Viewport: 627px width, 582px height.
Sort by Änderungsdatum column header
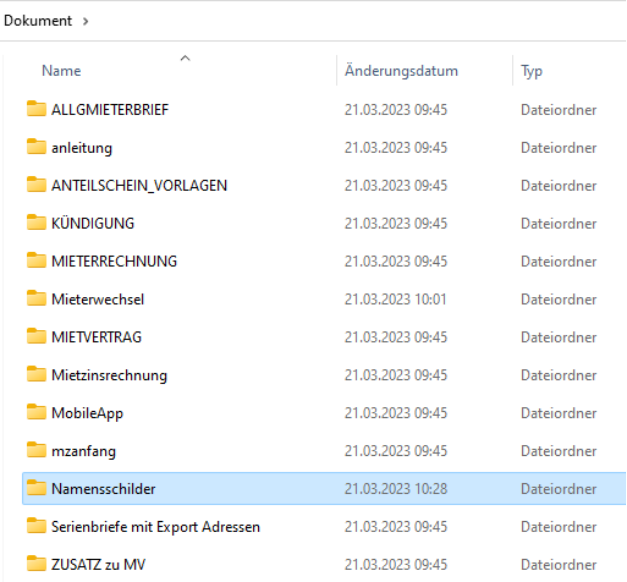click(x=401, y=71)
